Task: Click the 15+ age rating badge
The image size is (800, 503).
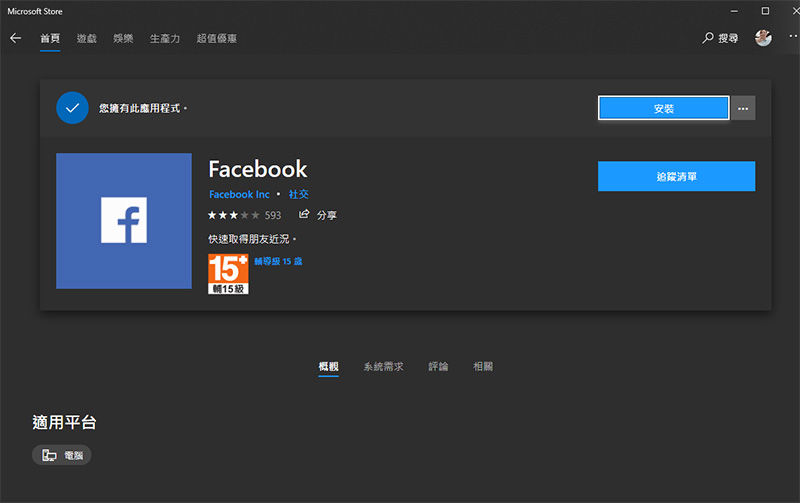Action: [228, 274]
